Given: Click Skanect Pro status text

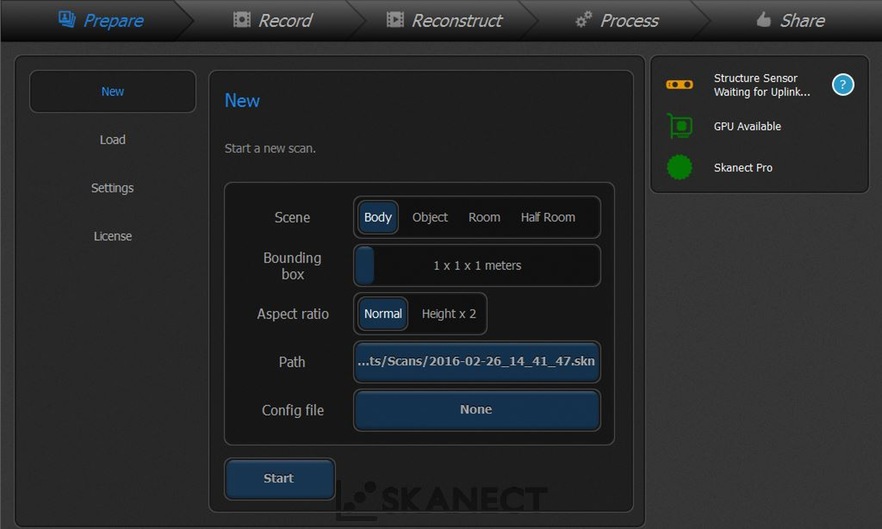Looking at the screenshot, I should click(x=742, y=168).
